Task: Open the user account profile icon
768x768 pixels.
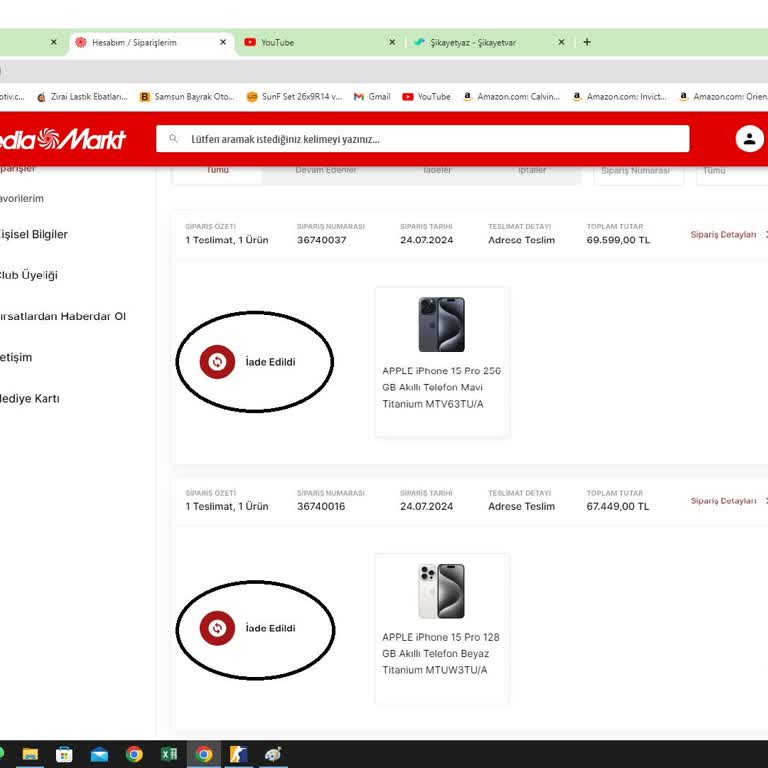Action: point(749,139)
